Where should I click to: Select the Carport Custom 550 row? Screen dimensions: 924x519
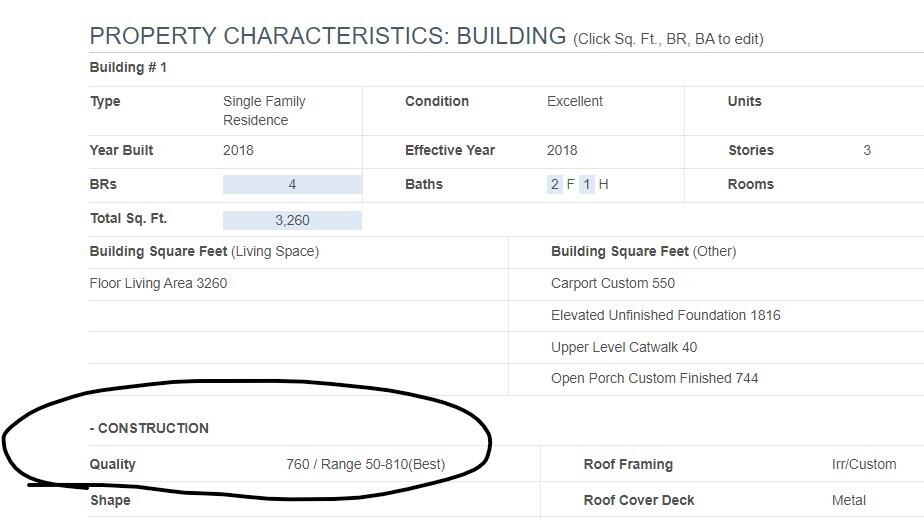[x=613, y=283]
